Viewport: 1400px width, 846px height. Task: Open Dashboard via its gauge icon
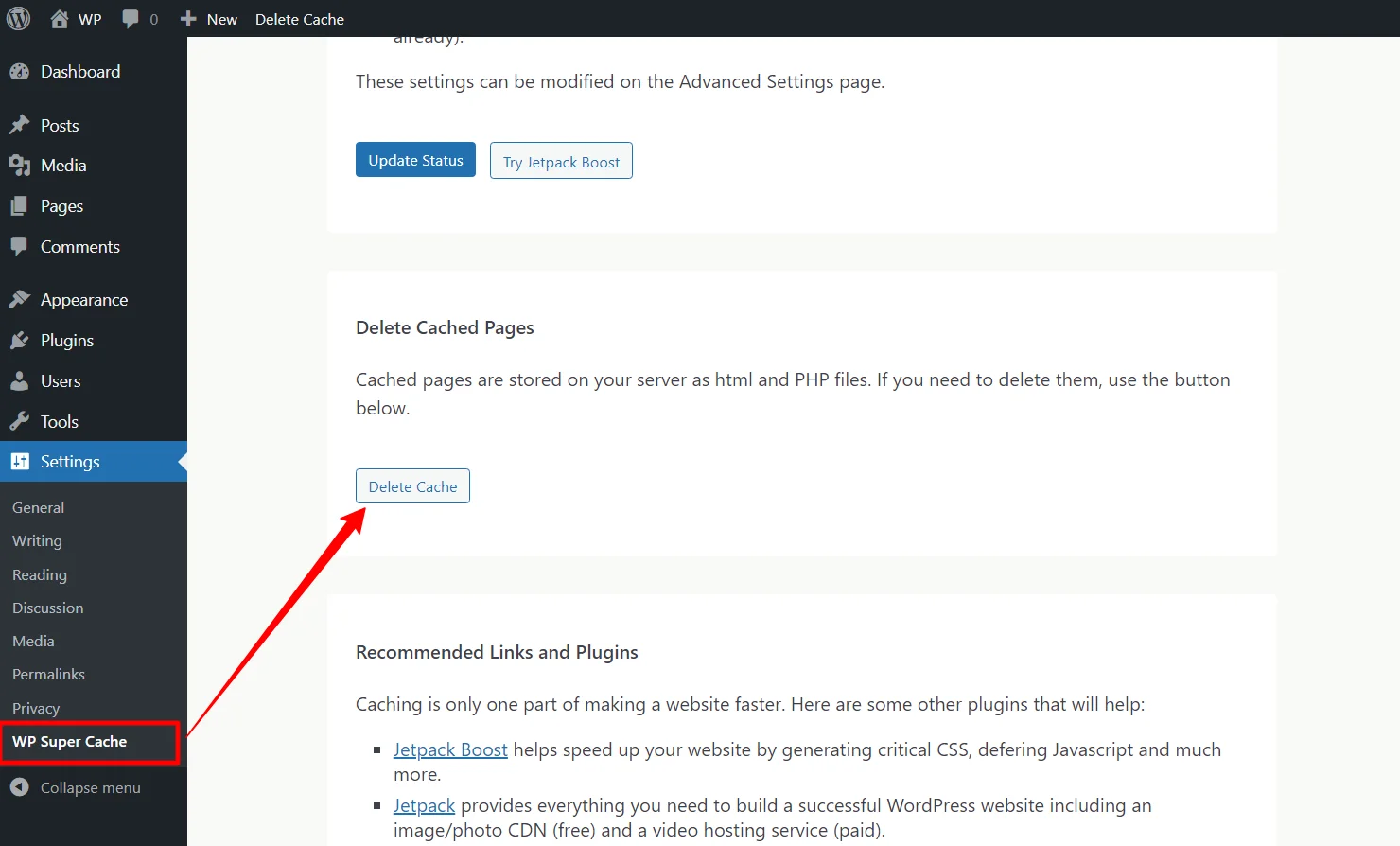click(x=19, y=72)
